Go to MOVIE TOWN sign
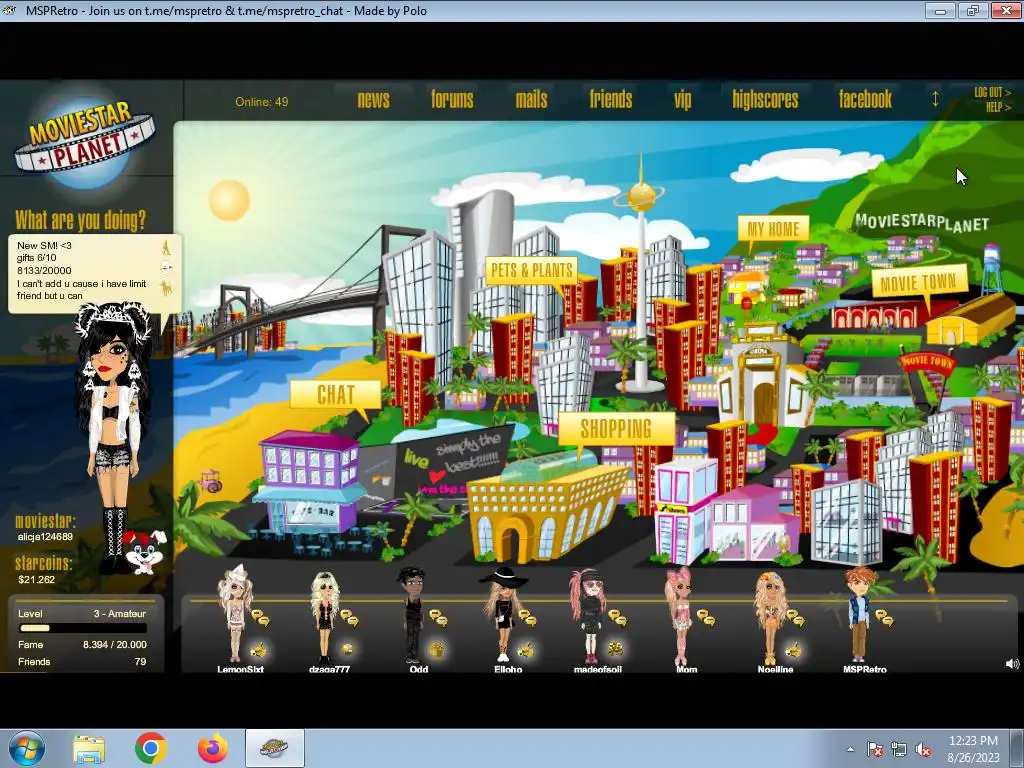Image resolution: width=1024 pixels, height=768 pixels. click(x=919, y=282)
